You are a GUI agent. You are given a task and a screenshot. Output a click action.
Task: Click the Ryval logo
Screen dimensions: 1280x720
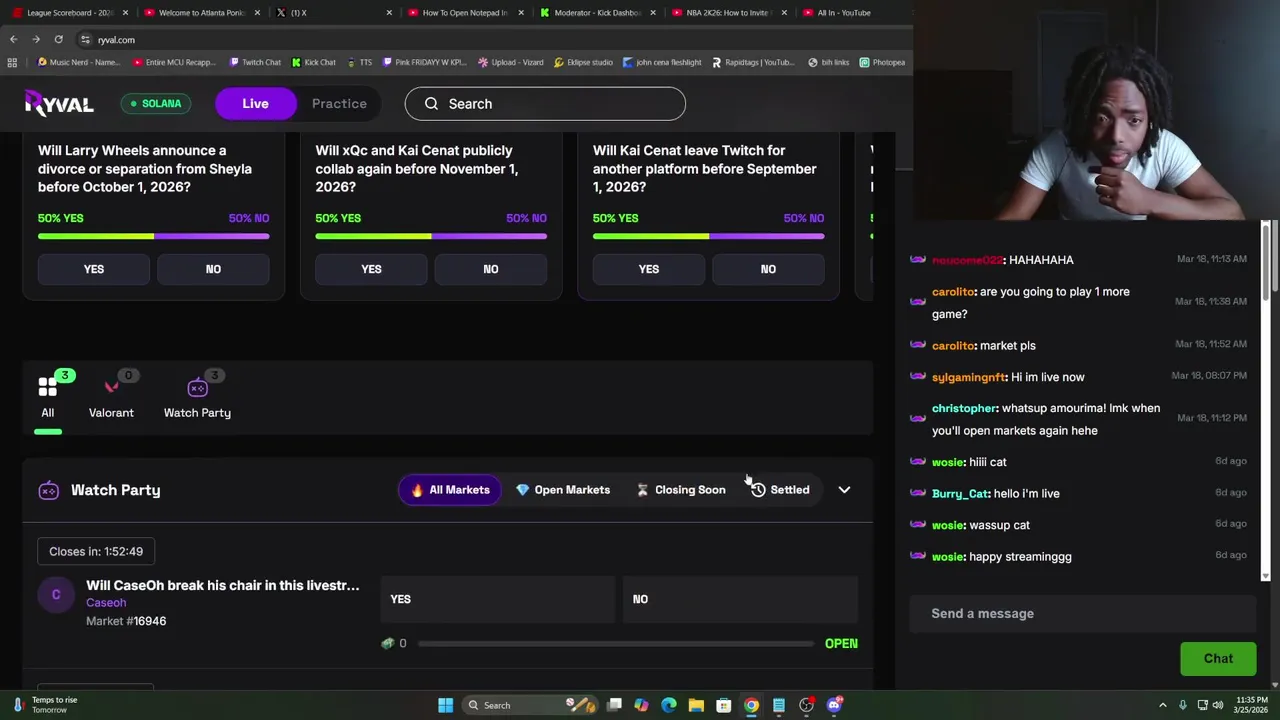click(59, 103)
